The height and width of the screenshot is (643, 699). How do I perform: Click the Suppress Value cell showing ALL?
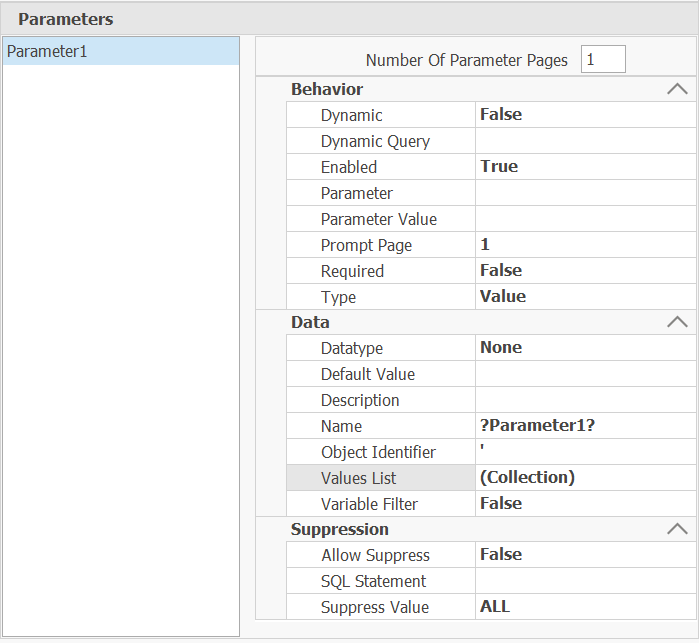(585, 606)
